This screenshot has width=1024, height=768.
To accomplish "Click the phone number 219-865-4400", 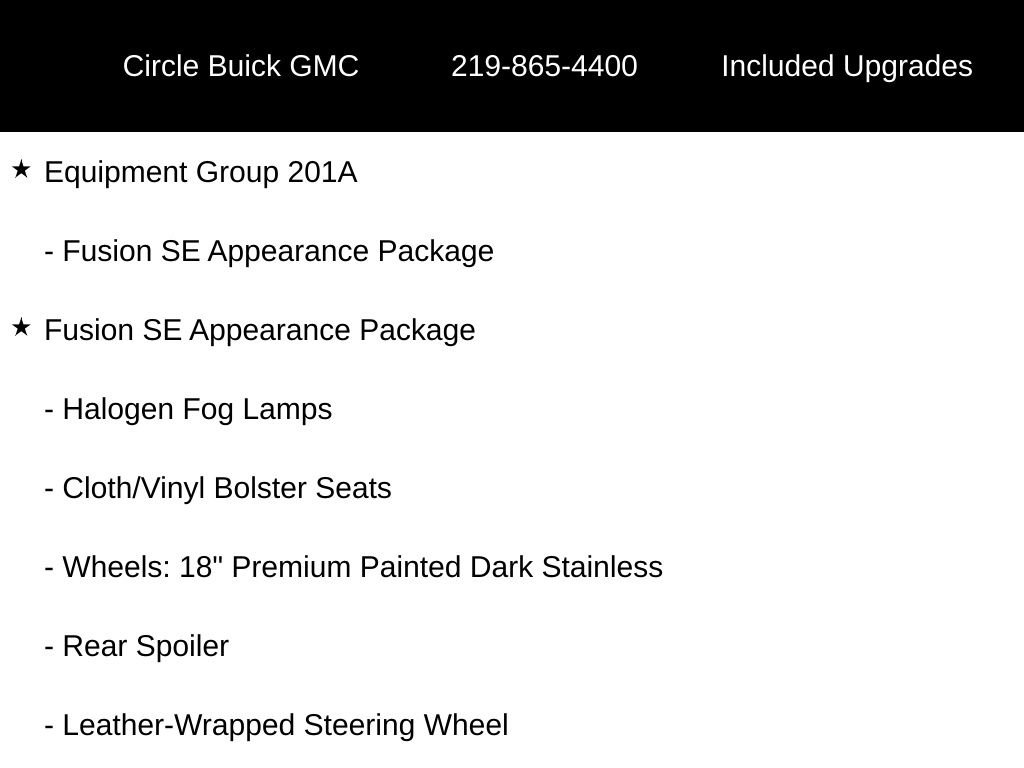I will (x=544, y=66).
